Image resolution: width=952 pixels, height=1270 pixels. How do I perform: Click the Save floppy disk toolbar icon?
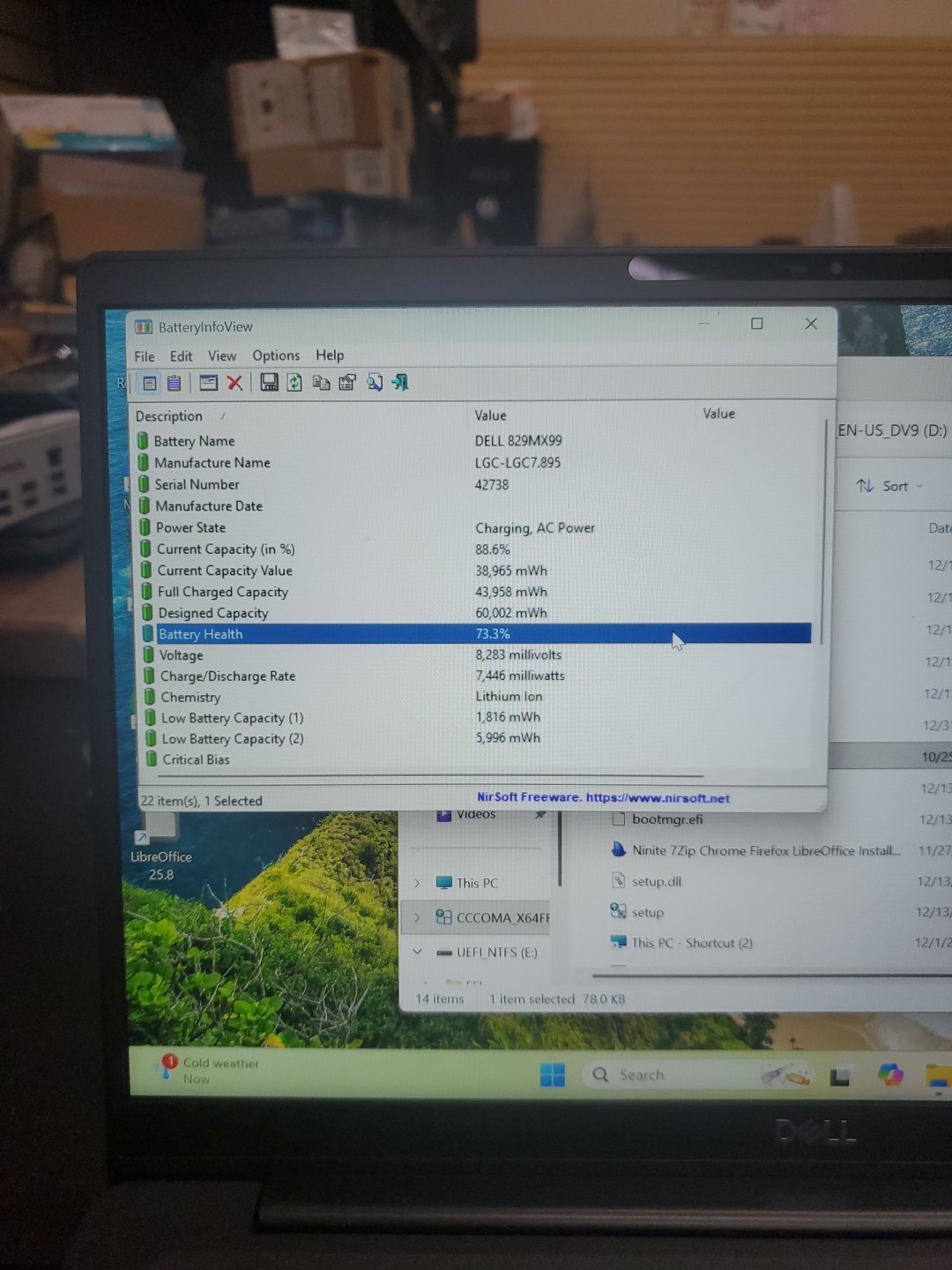click(x=270, y=382)
